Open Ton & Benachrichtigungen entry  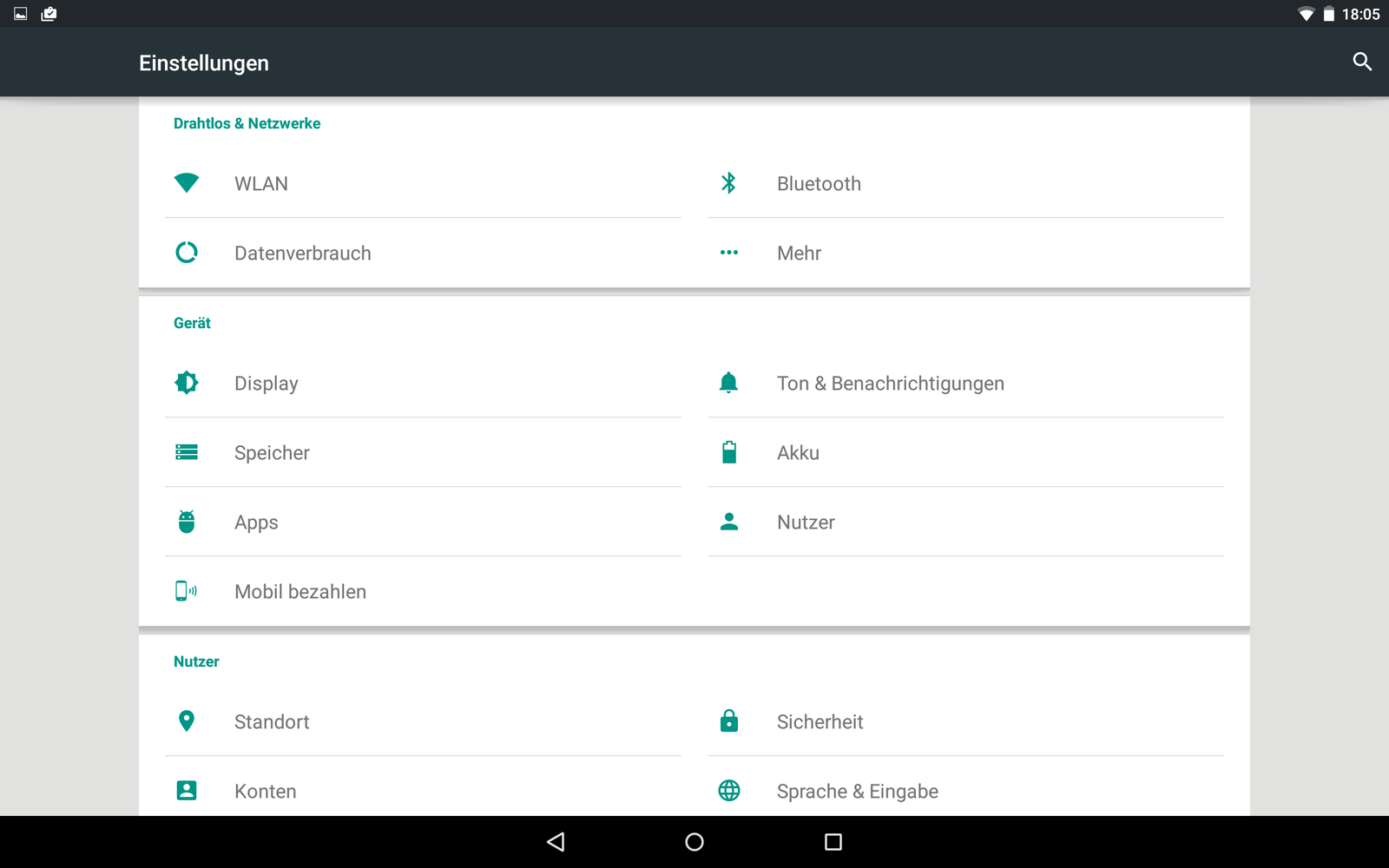[890, 384]
